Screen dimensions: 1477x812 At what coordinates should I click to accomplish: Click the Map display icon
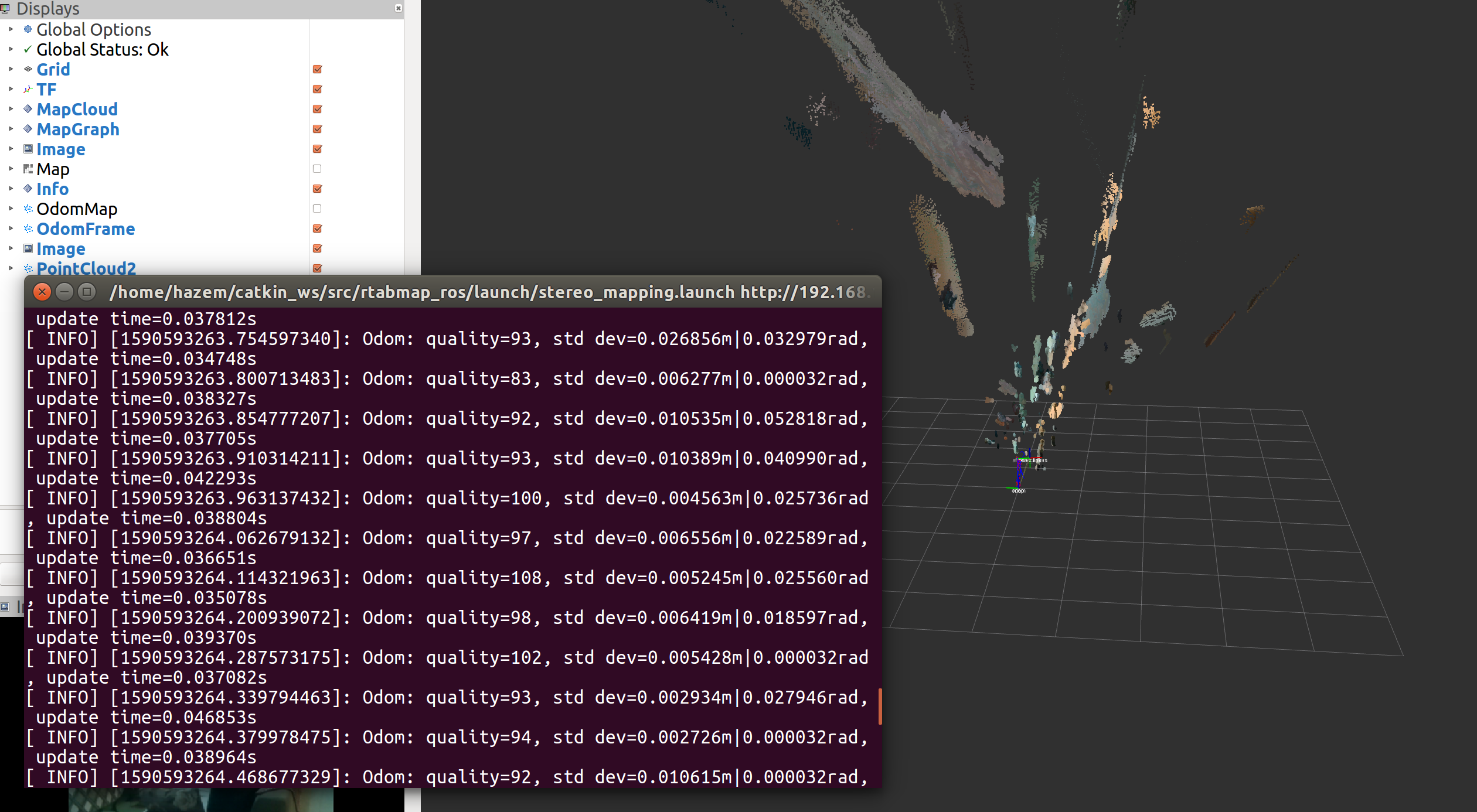click(28, 169)
